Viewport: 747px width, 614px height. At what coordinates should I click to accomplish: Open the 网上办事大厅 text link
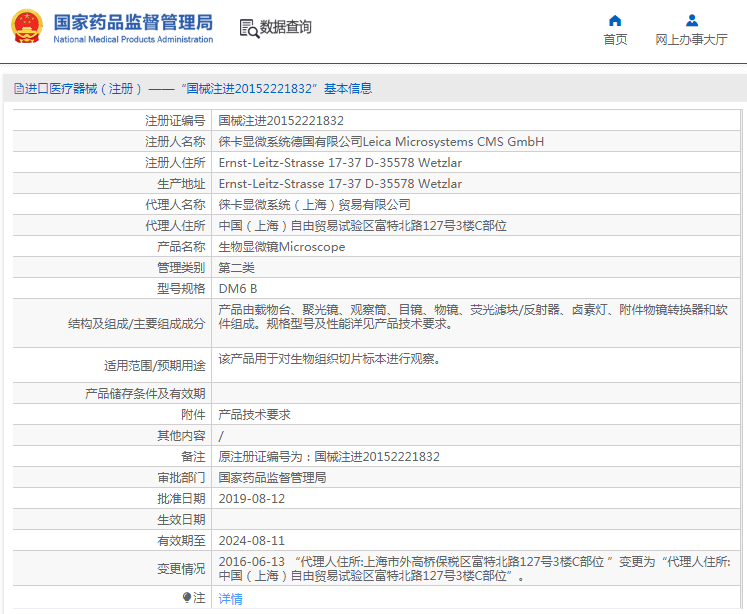[x=691, y=40]
